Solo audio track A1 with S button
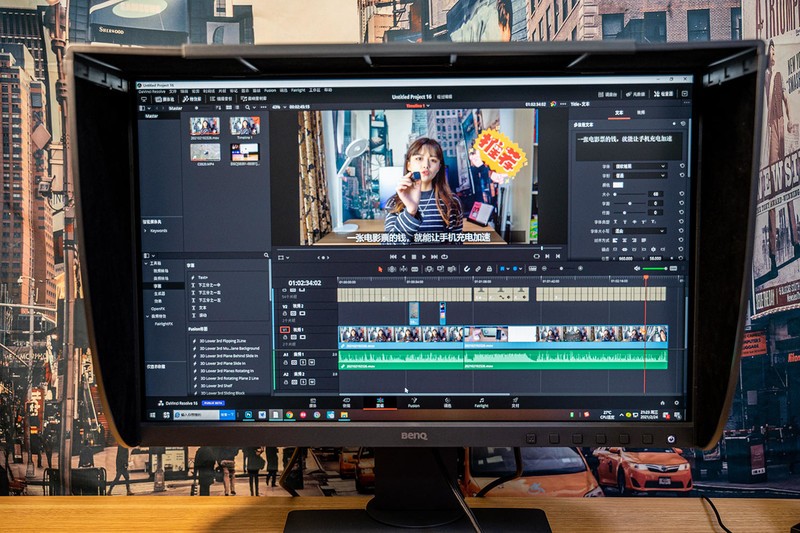This screenshot has height=533, width=800. (303, 363)
